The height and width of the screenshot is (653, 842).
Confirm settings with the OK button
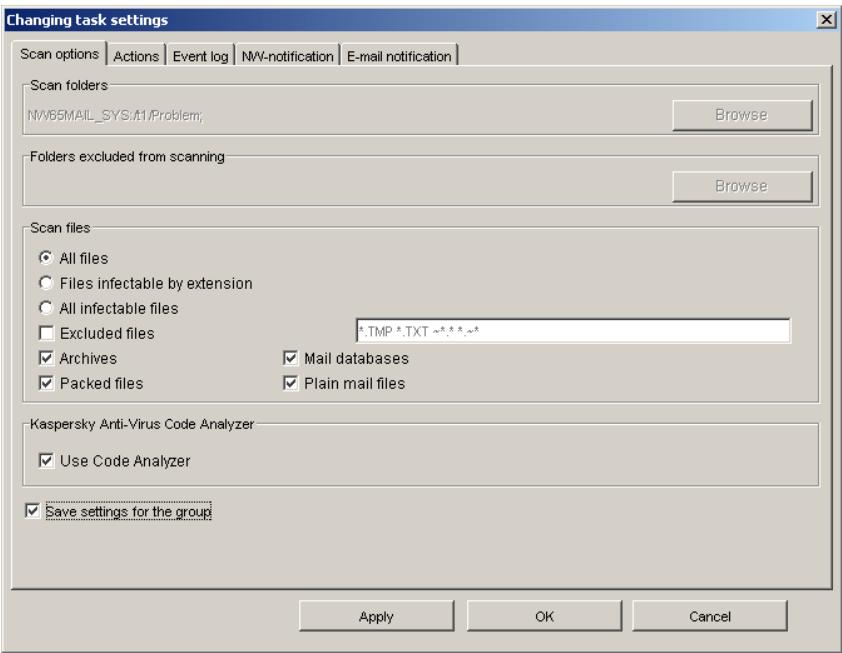pyautogui.click(x=544, y=616)
